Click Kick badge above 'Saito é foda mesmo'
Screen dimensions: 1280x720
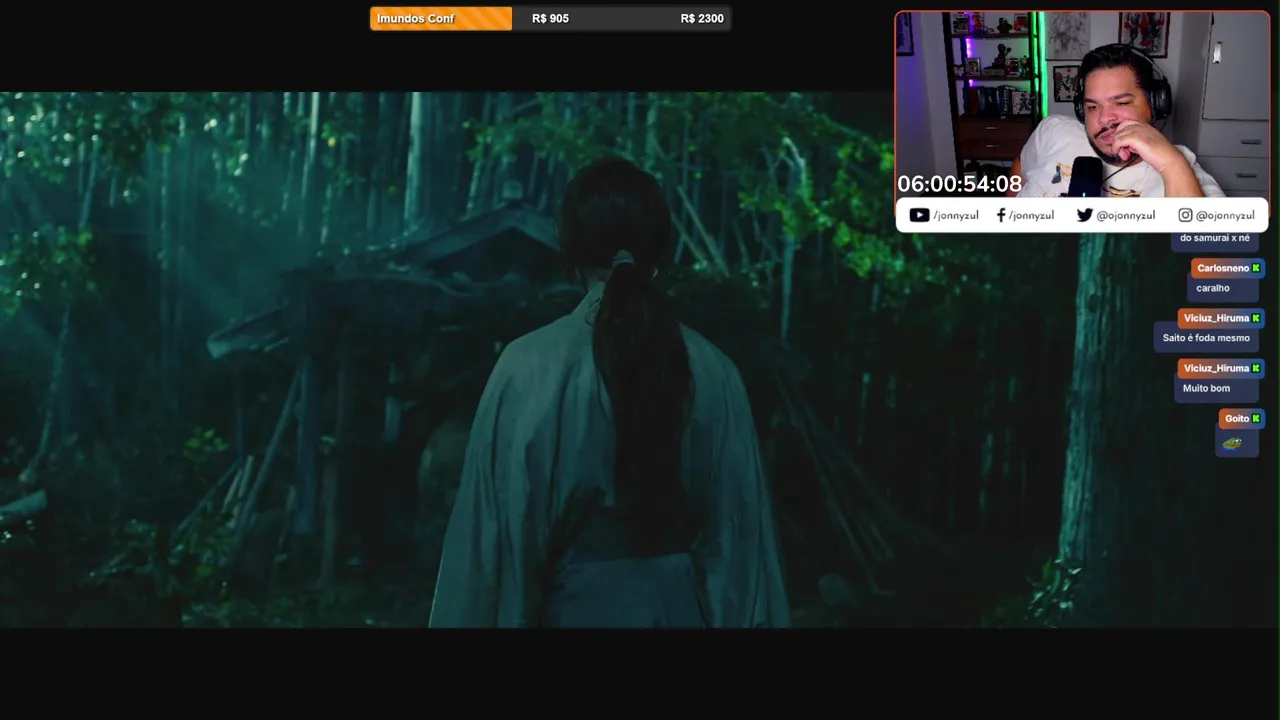tap(1256, 318)
